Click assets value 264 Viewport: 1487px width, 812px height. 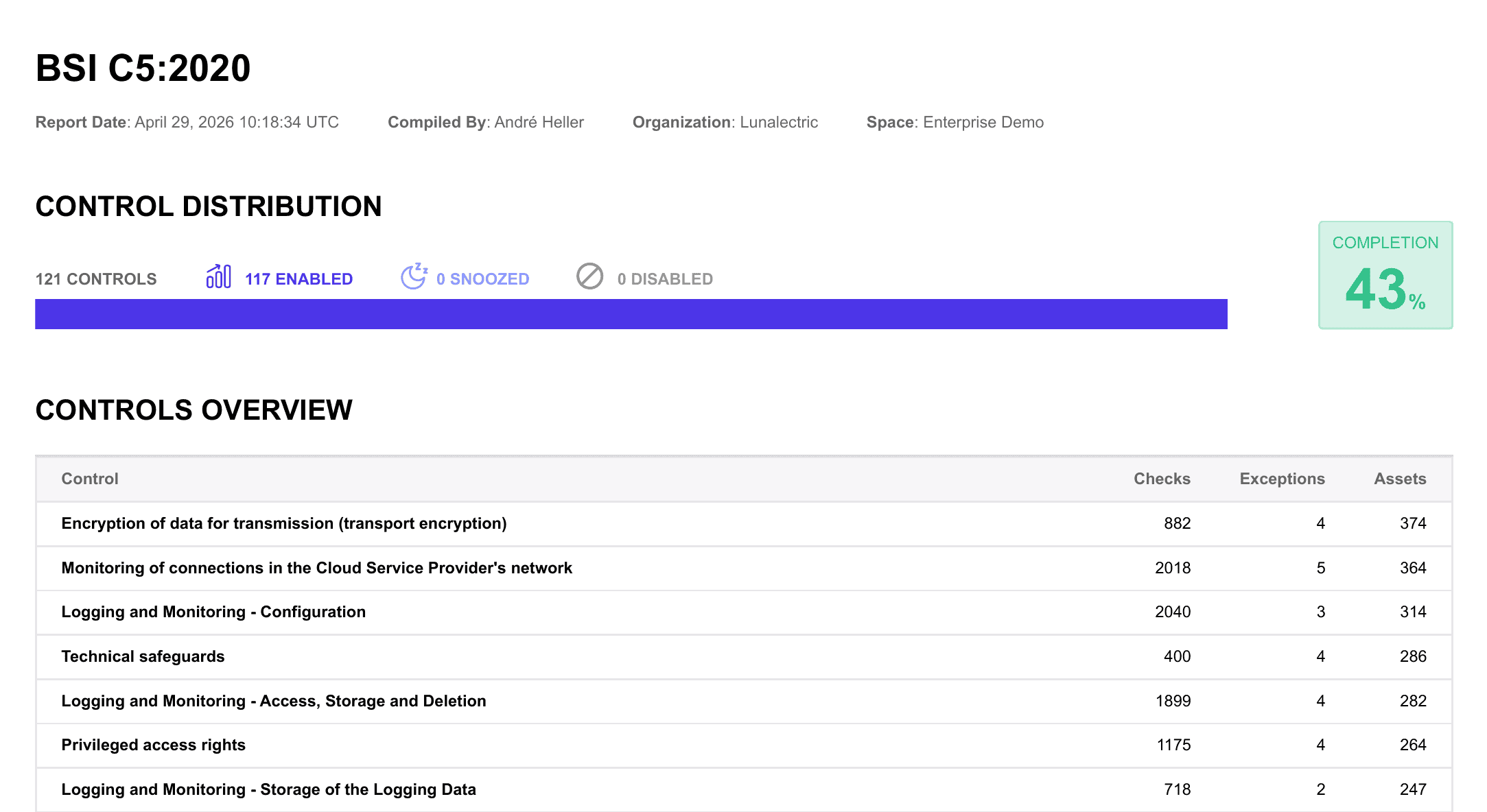(1413, 745)
